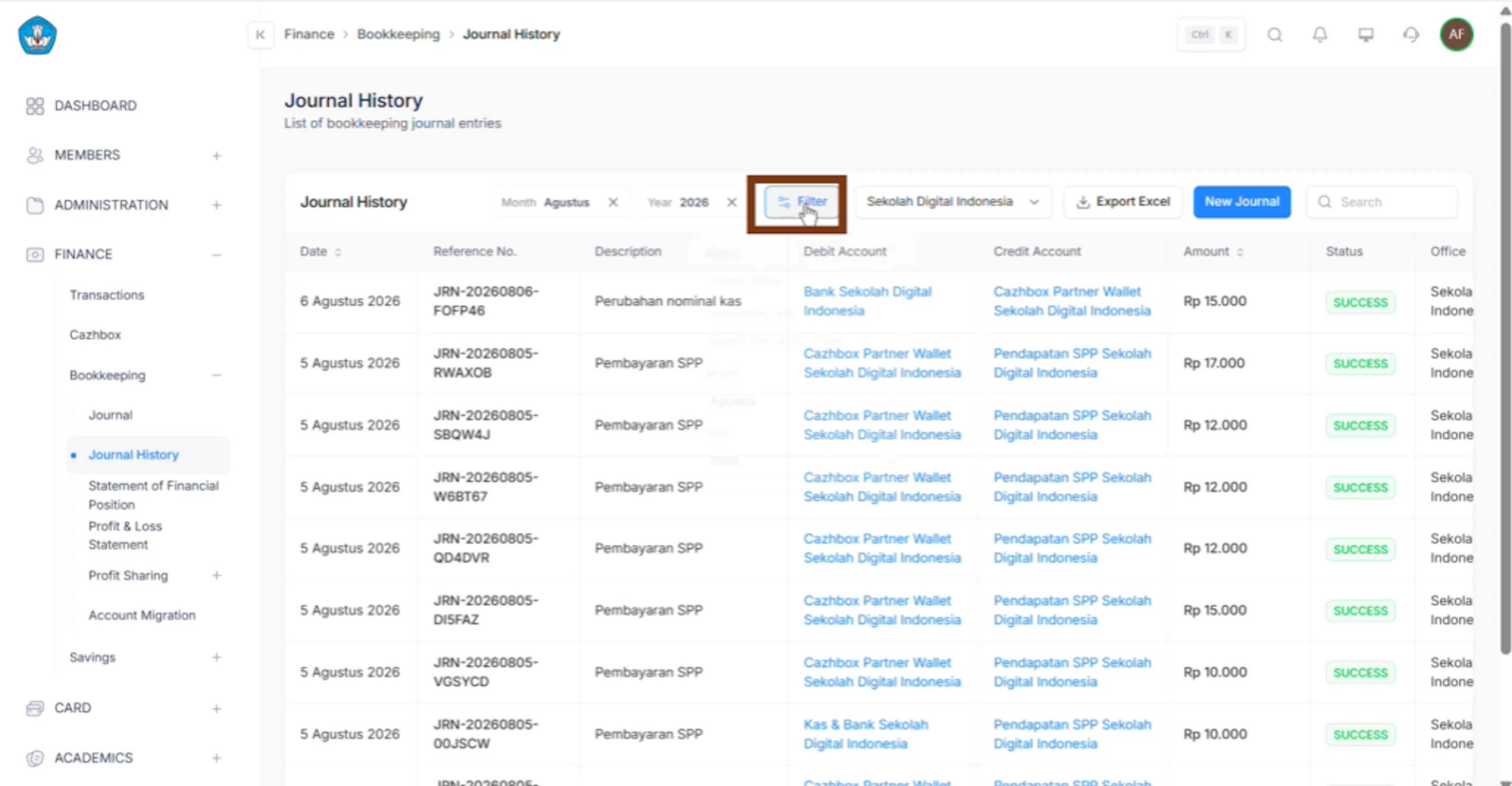Click the Rp 17.000 amount
This screenshot has width=1512, height=786.
coord(1214,363)
